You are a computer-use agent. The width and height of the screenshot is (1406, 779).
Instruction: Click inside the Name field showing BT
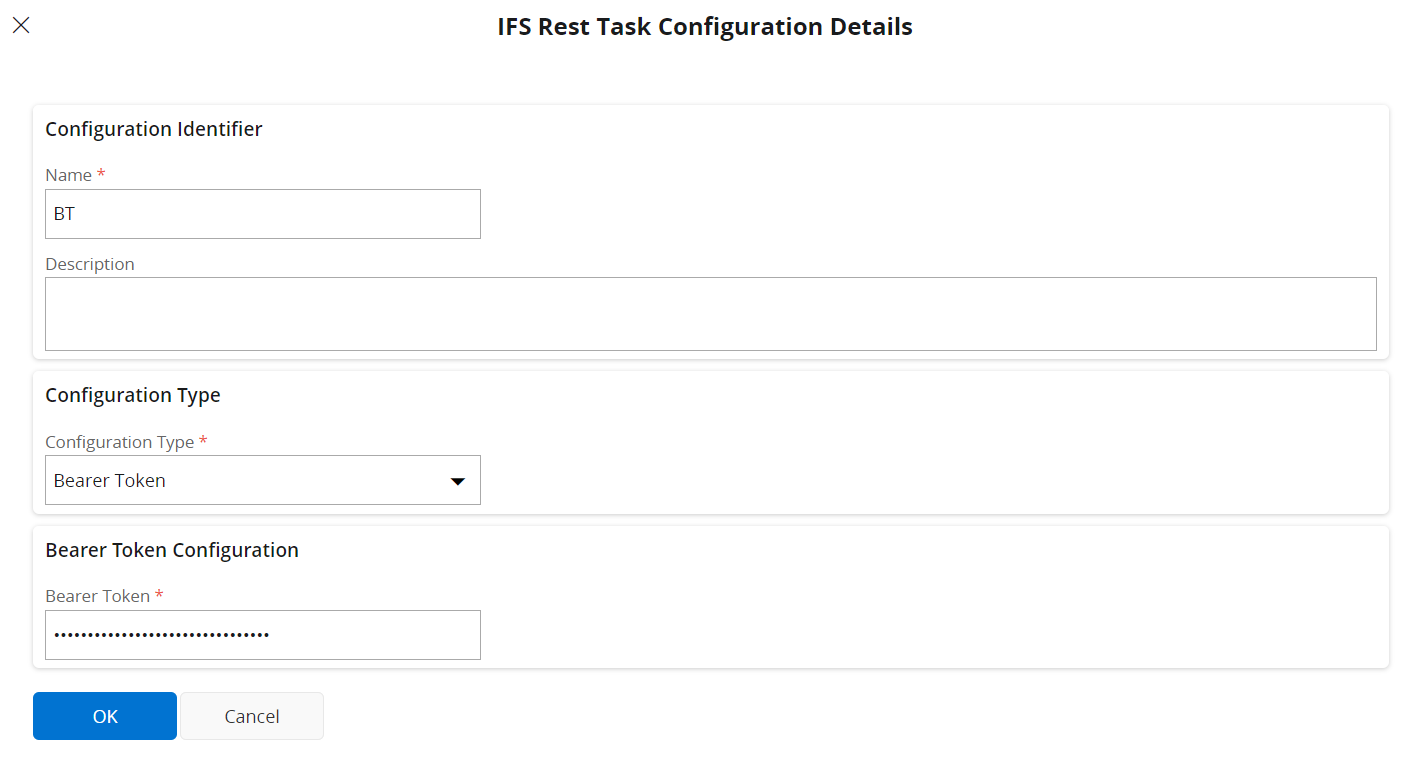(262, 213)
